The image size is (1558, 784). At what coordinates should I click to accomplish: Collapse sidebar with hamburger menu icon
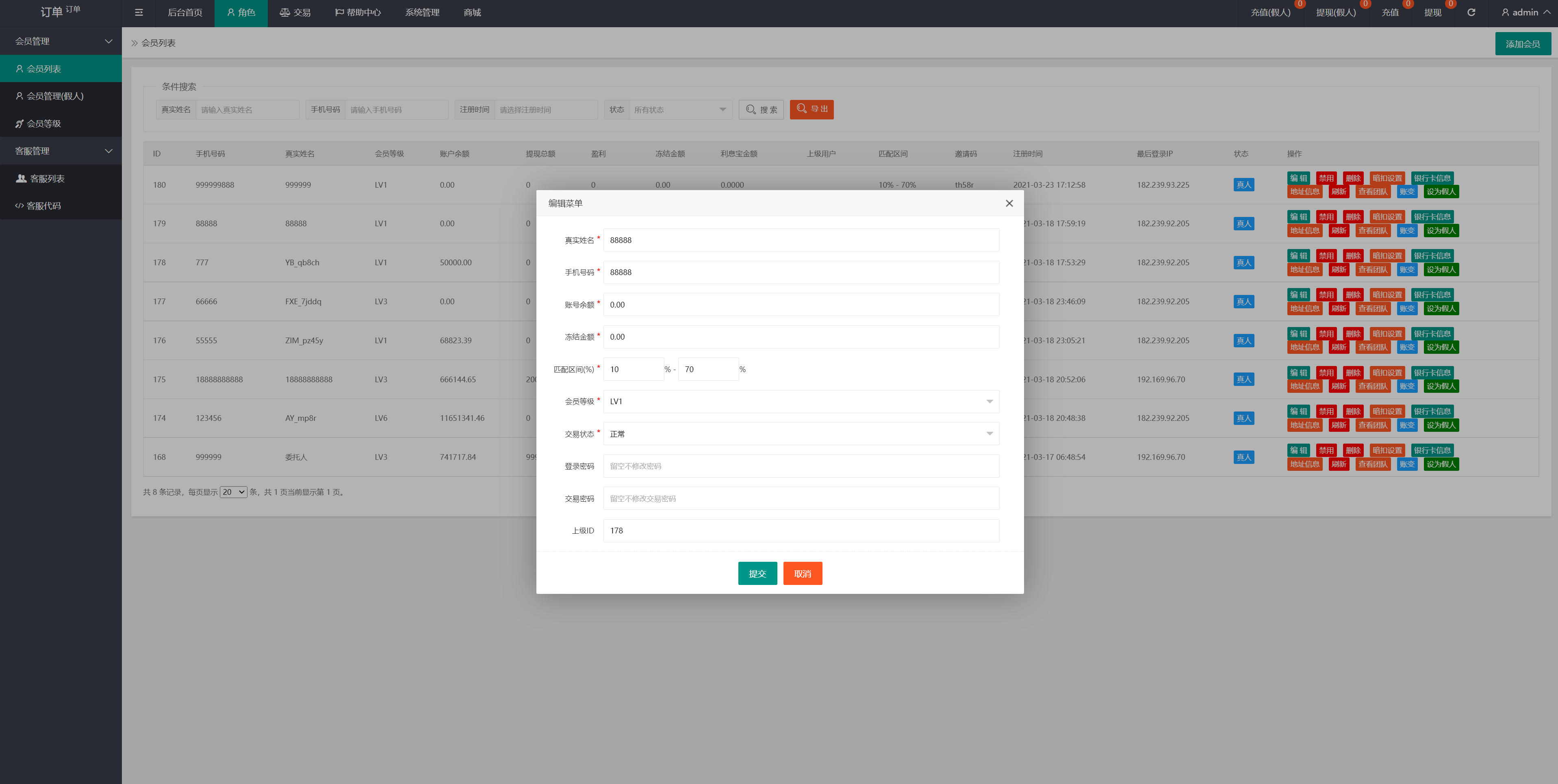coord(139,12)
